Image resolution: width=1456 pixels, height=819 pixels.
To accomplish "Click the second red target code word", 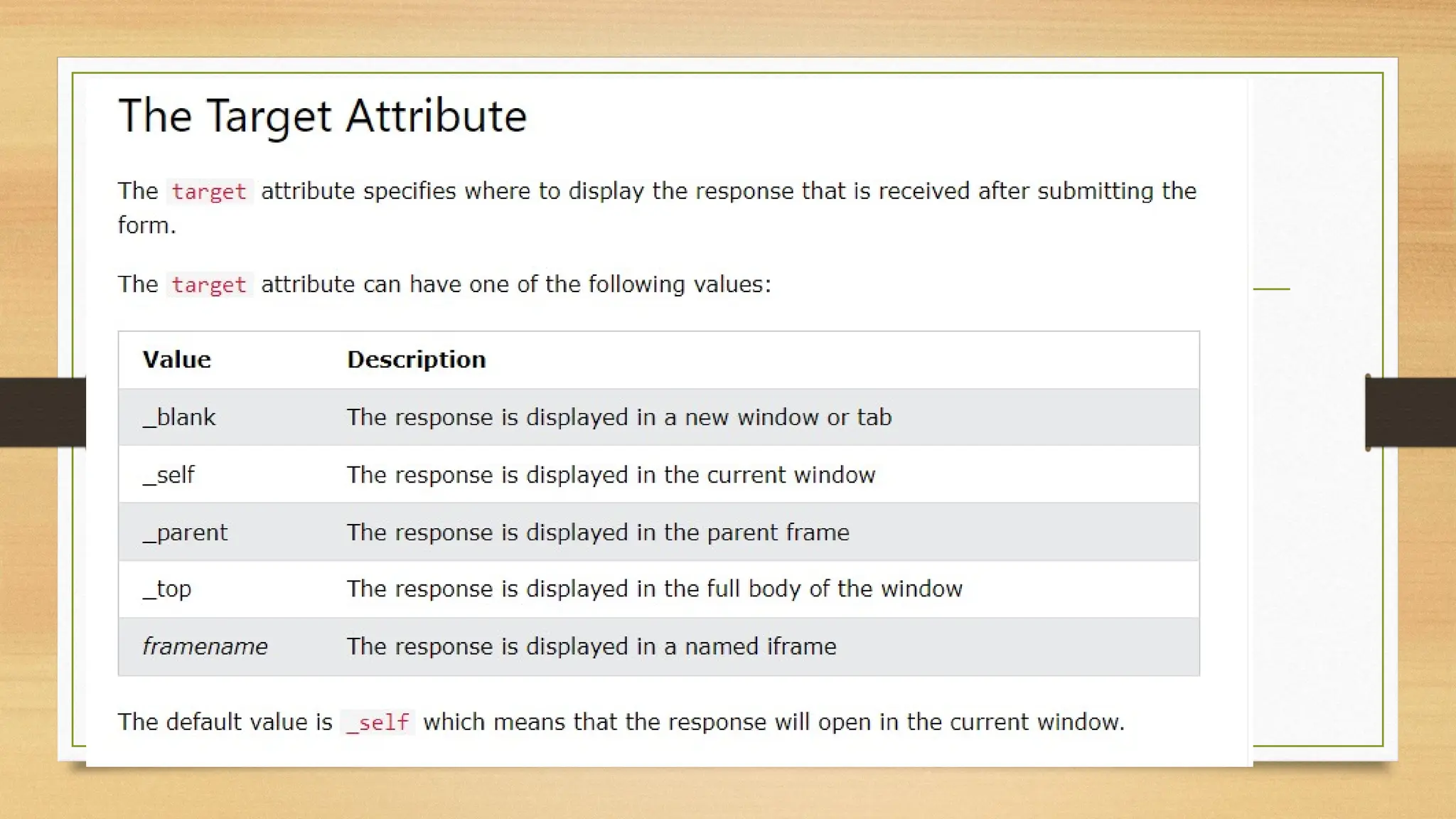I will coord(208,284).
